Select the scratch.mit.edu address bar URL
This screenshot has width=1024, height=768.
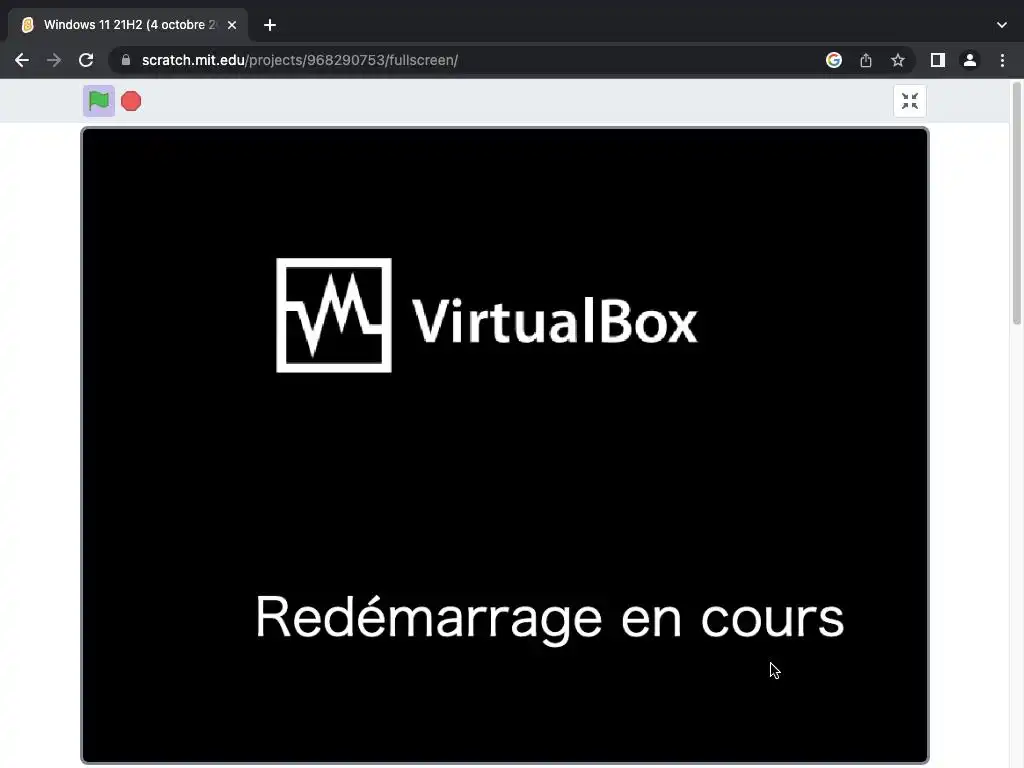coord(300,60)
